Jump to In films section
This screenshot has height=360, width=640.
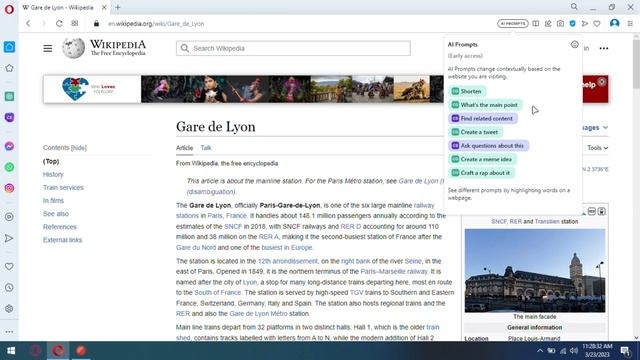tap(53, 200)
